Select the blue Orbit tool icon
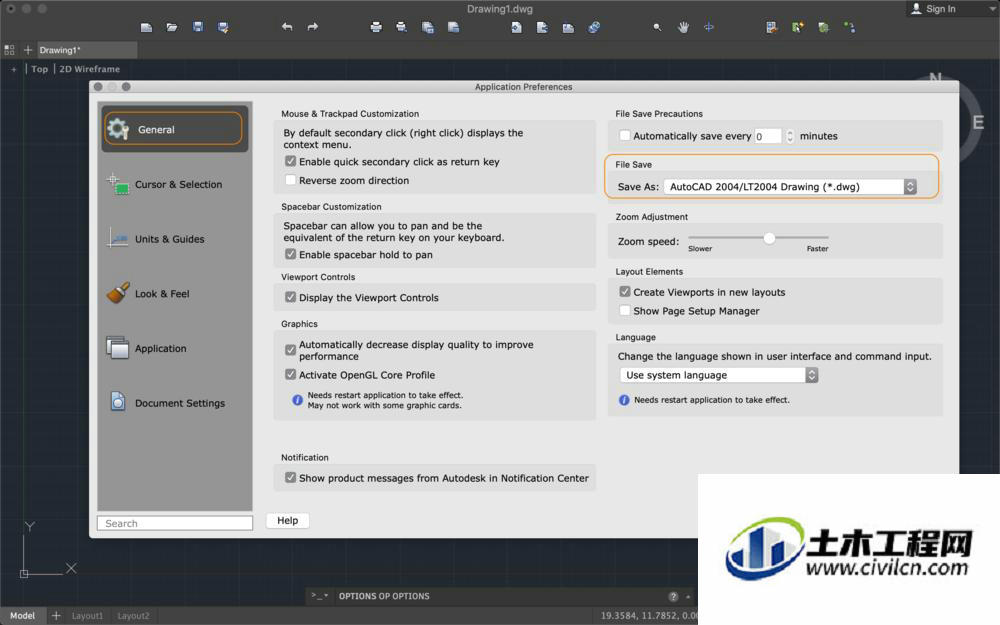1000x625 pixels. (x=709, y=27)
